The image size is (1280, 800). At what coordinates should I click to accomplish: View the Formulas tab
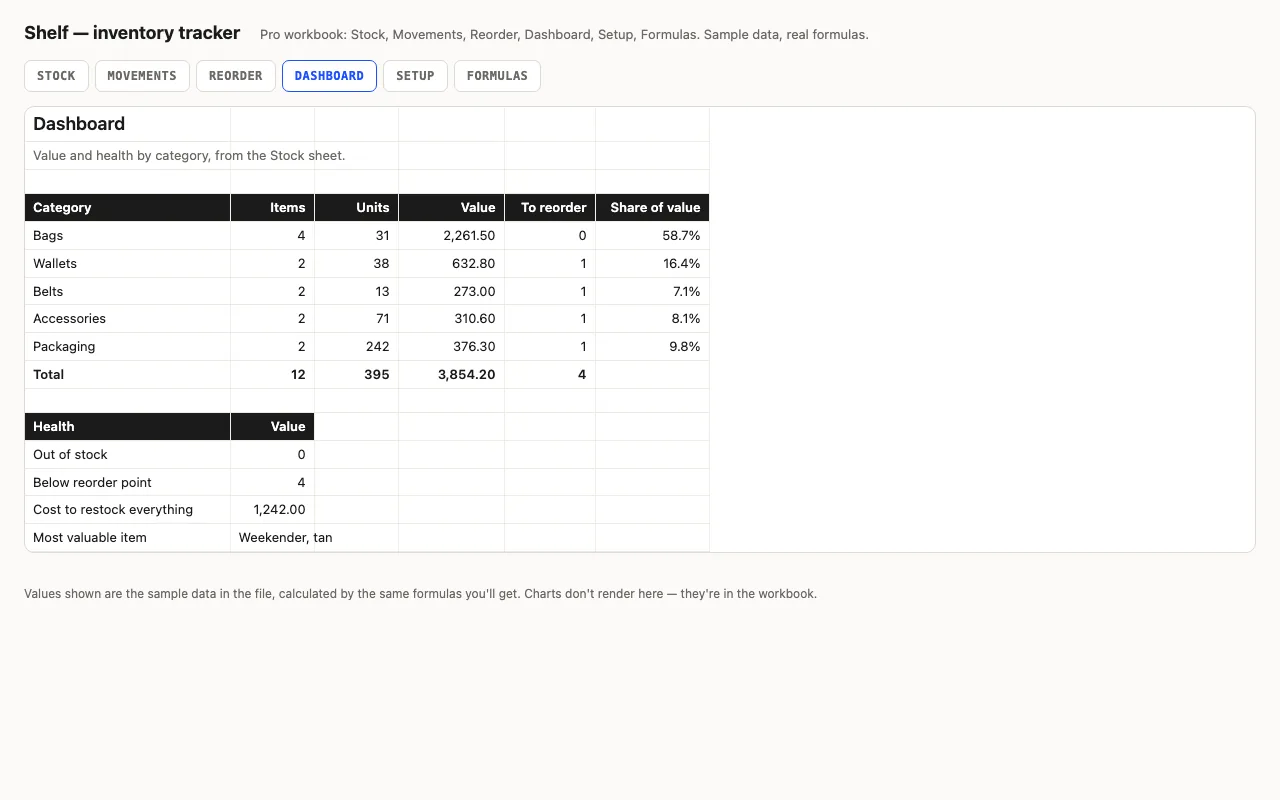point(497,76)
